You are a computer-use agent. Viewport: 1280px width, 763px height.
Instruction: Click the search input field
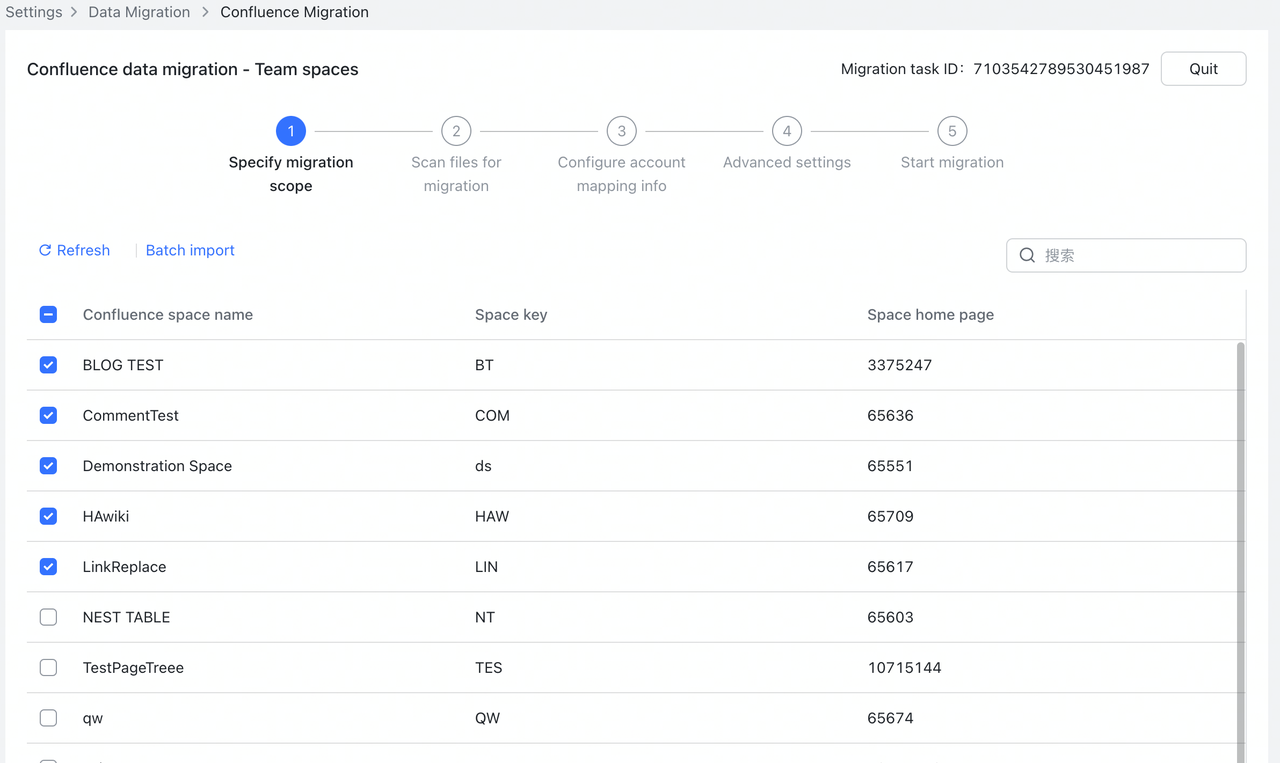(1125, 255)
